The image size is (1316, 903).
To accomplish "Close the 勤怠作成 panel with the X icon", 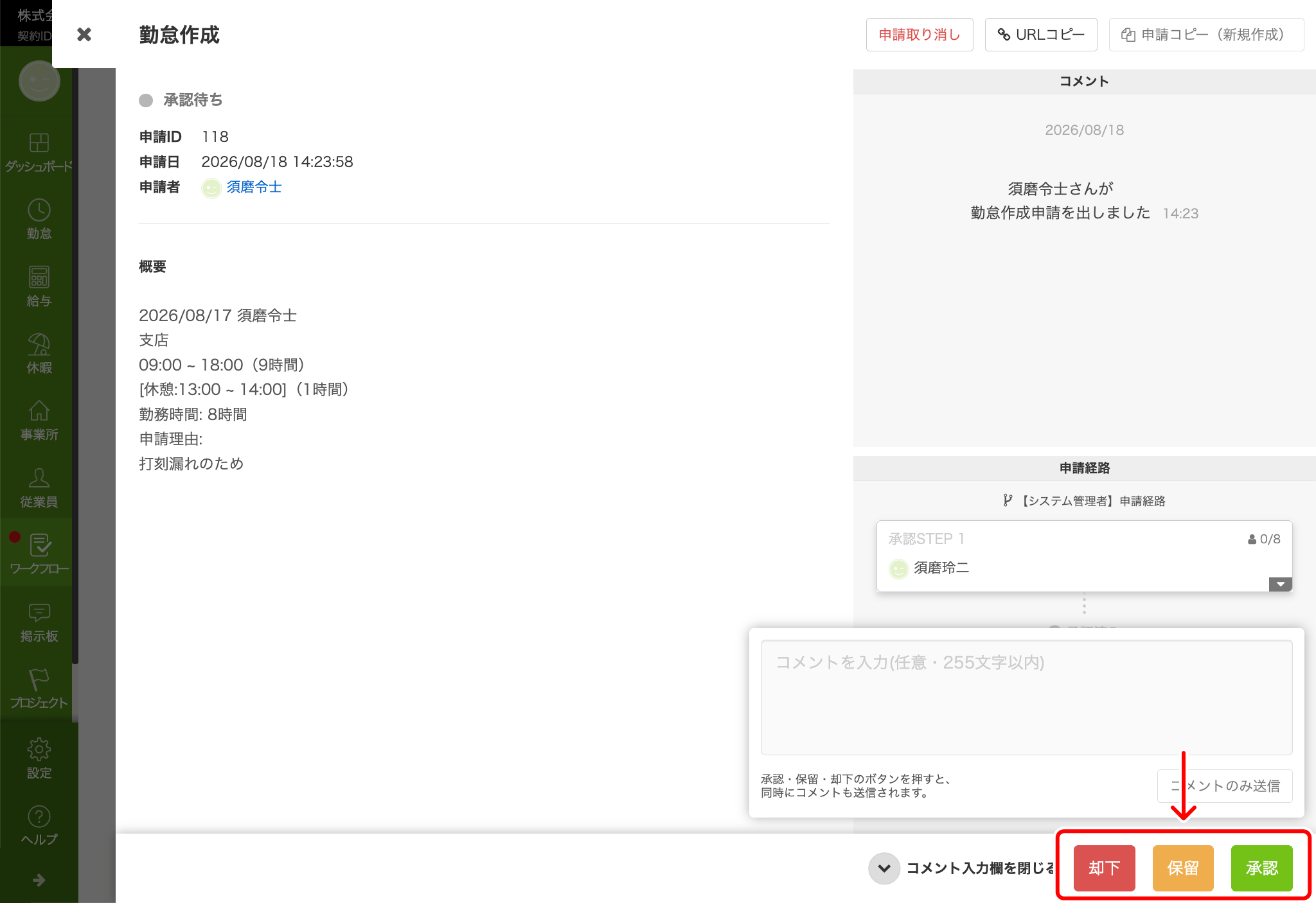I will coord(84,34).
